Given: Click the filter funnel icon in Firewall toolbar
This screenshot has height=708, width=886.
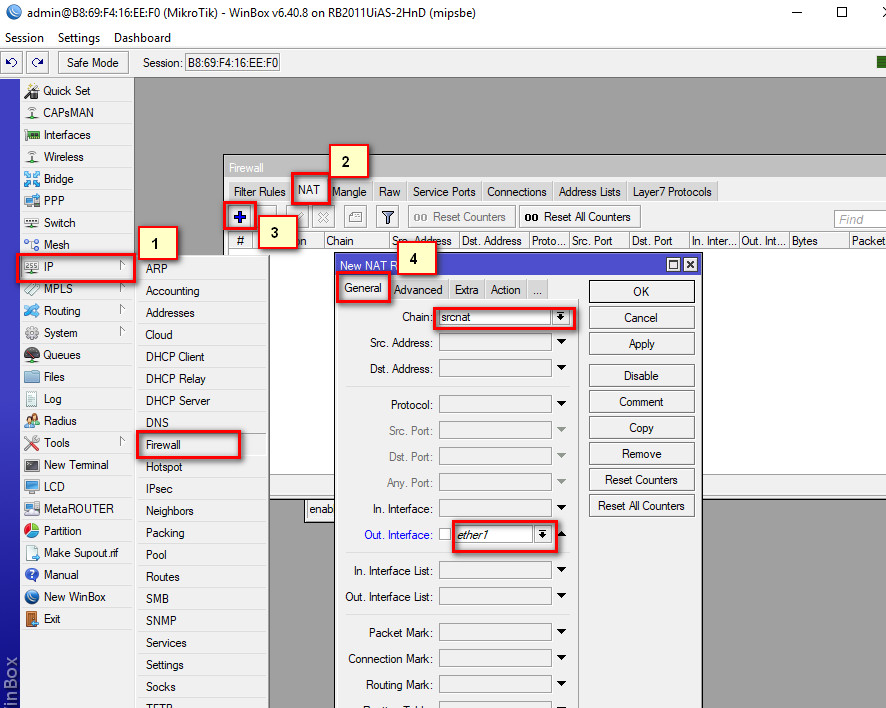Looking at the screenshot, I should click(388, 217).
